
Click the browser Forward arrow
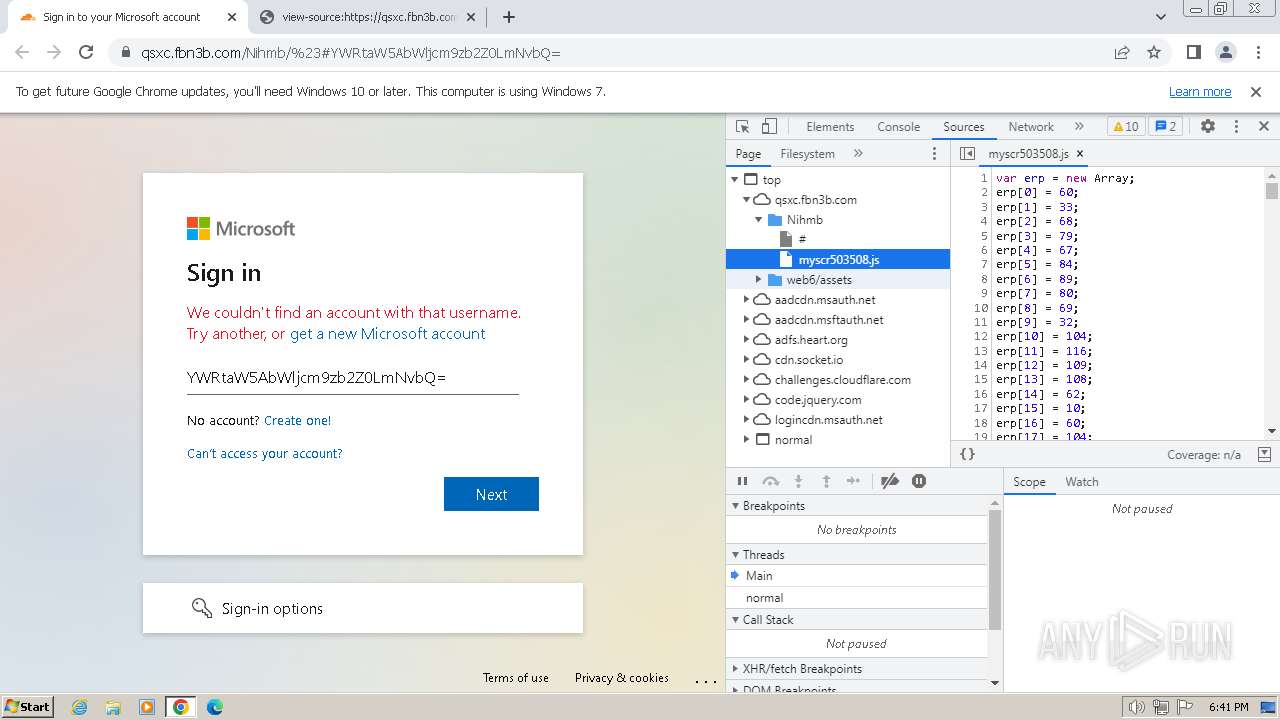click(54, 53)
